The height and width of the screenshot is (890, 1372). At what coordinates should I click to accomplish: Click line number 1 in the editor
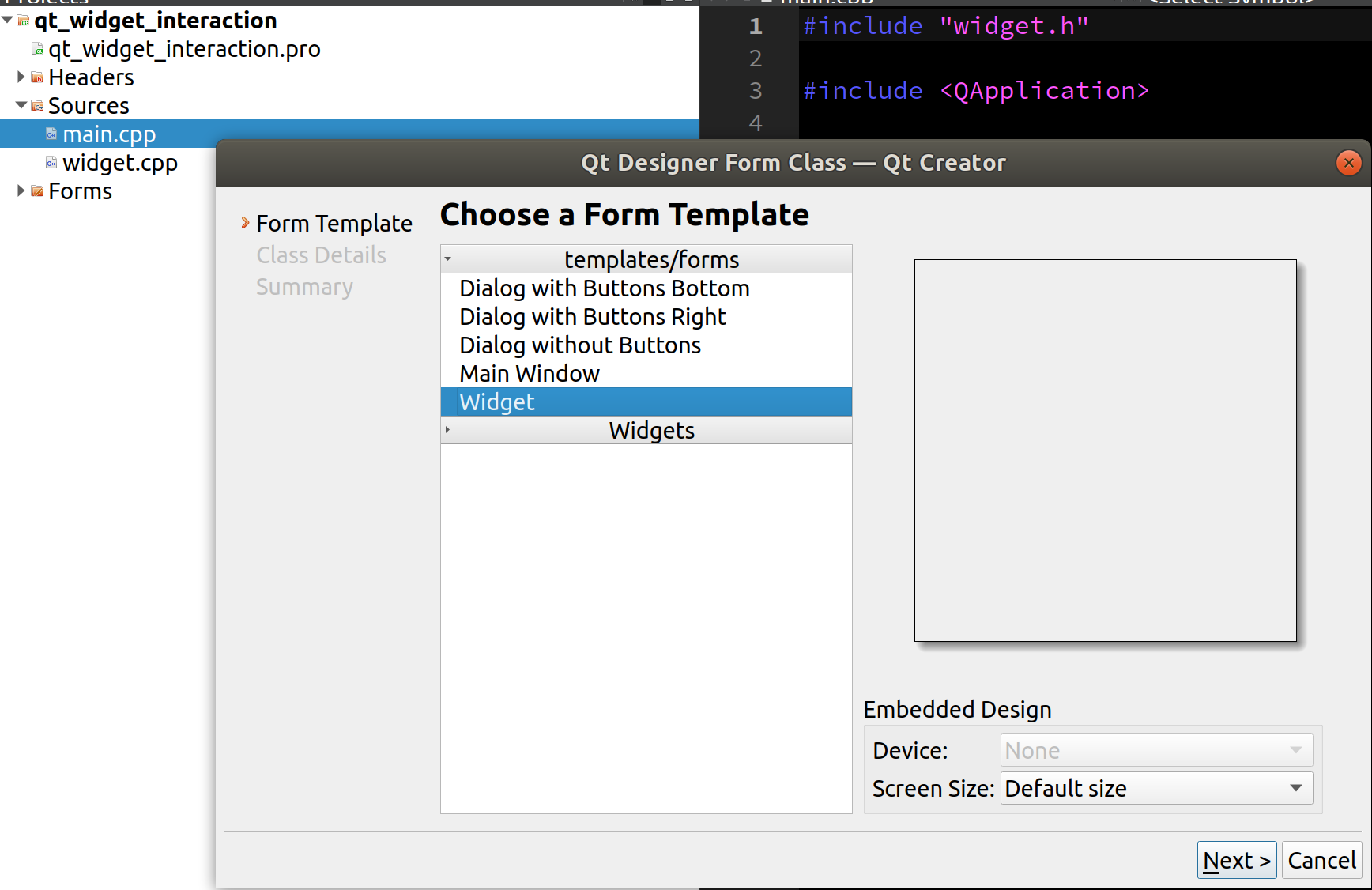[x=756, y=26]
